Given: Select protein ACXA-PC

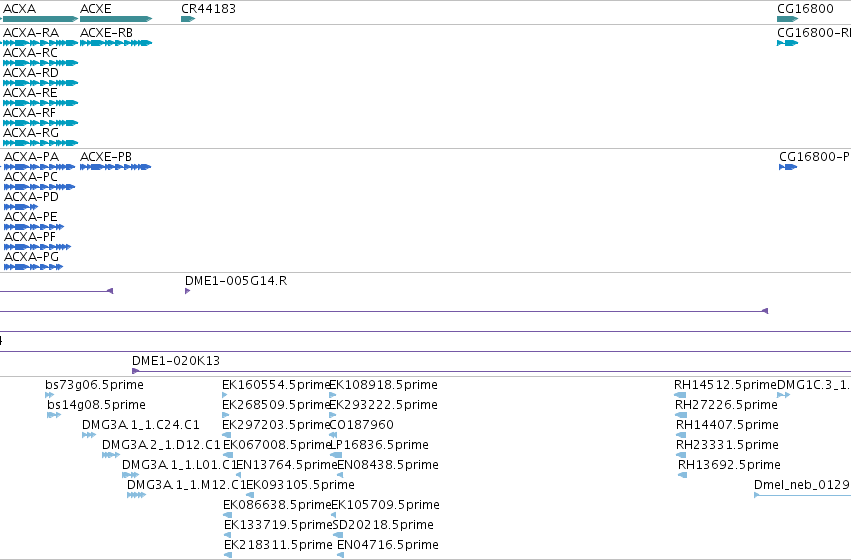Looking at the screenshot, I should pos(39,187).
